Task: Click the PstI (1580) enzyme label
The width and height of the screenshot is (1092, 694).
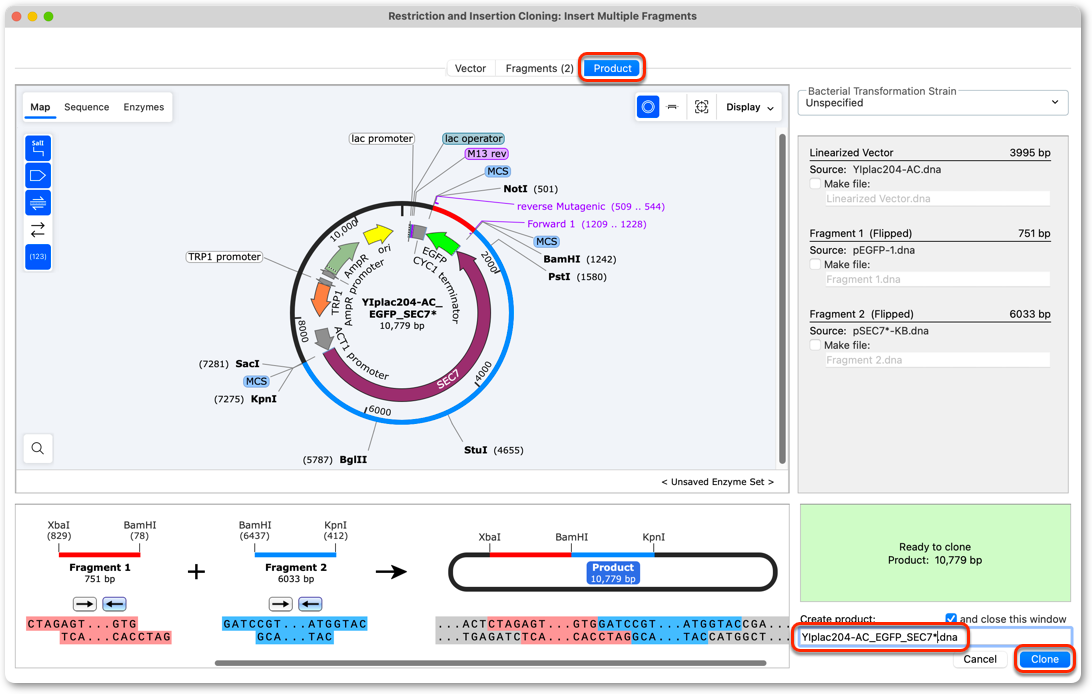Action: [x=577, y=276]
